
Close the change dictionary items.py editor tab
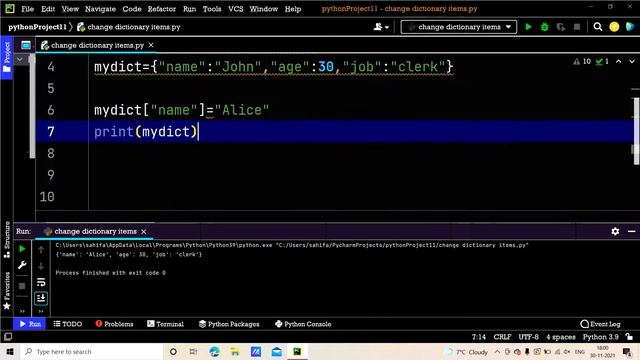tap(151, 45)
